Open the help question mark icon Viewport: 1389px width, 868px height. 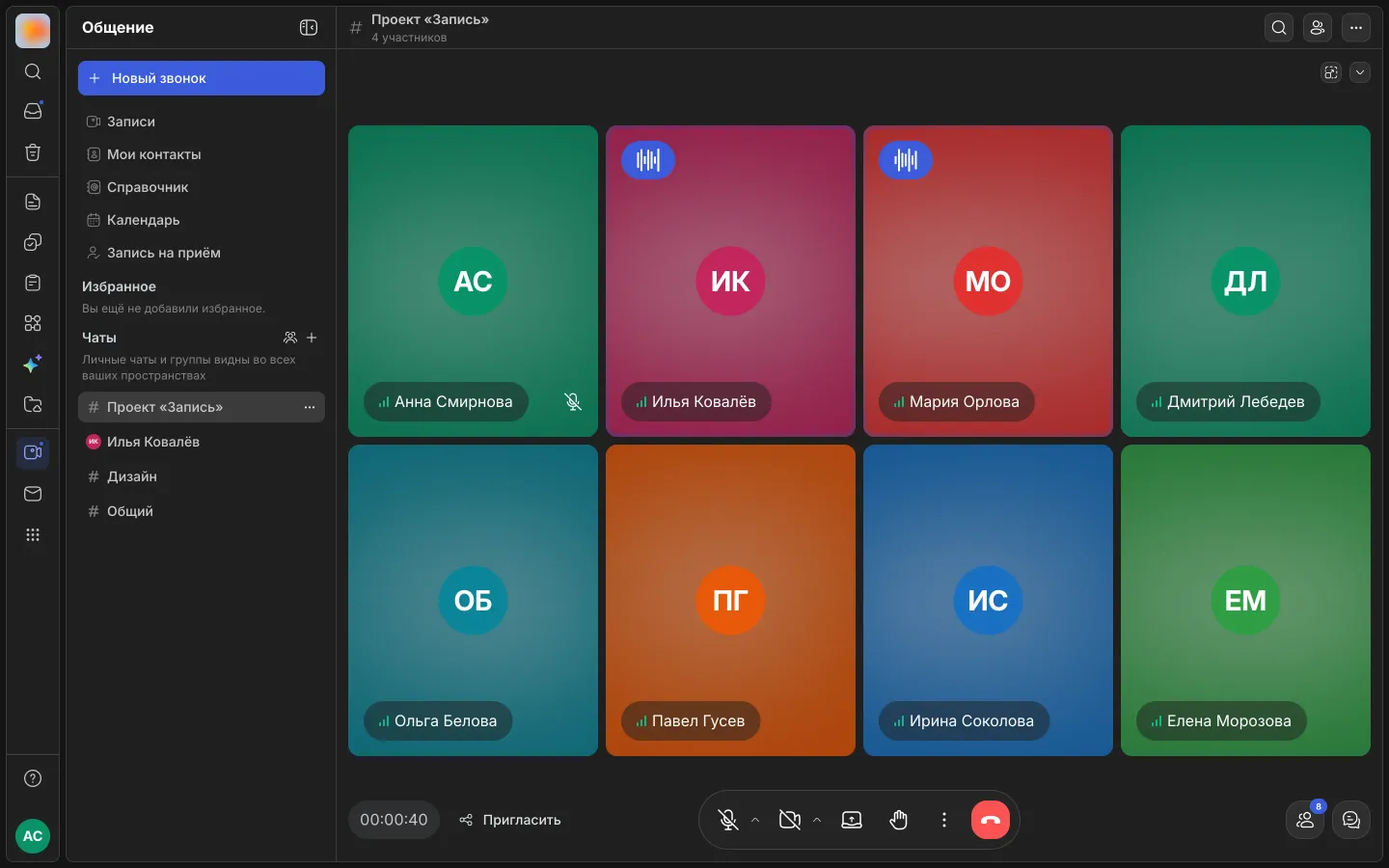pos(33,778)
